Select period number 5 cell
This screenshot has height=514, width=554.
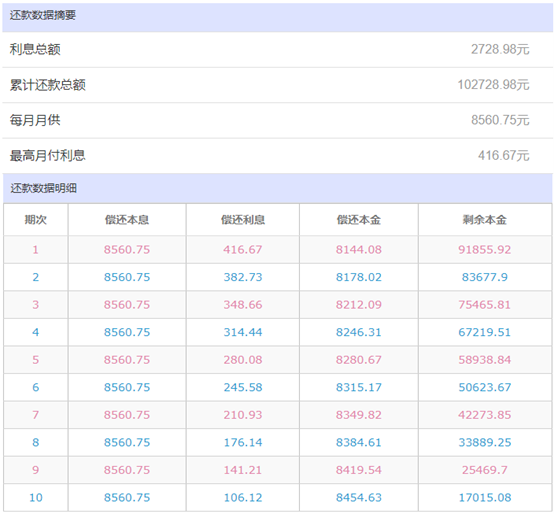coord(36,360)
